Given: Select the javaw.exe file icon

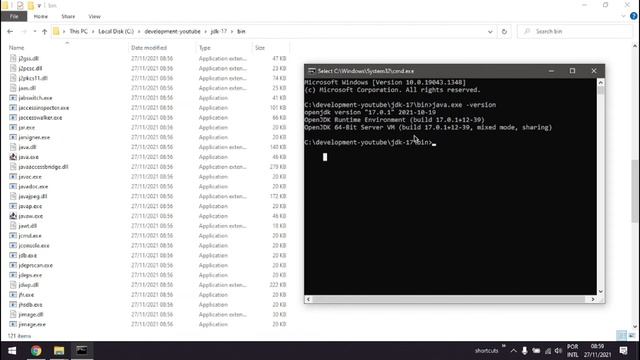Looking at the screenshot, I should (13, 216).
